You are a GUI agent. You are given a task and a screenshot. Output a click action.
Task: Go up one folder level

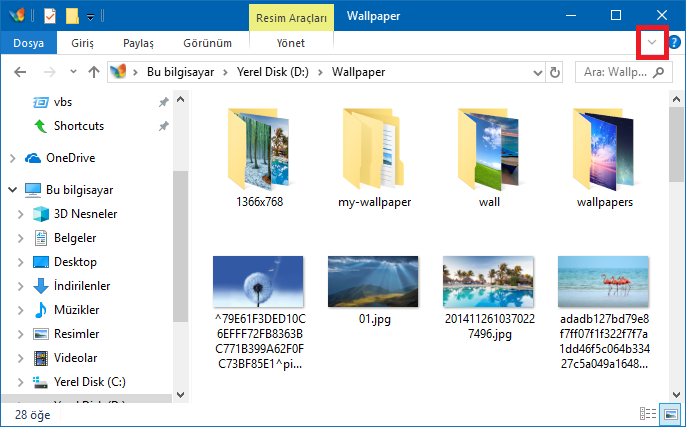(x=94, y=72)
